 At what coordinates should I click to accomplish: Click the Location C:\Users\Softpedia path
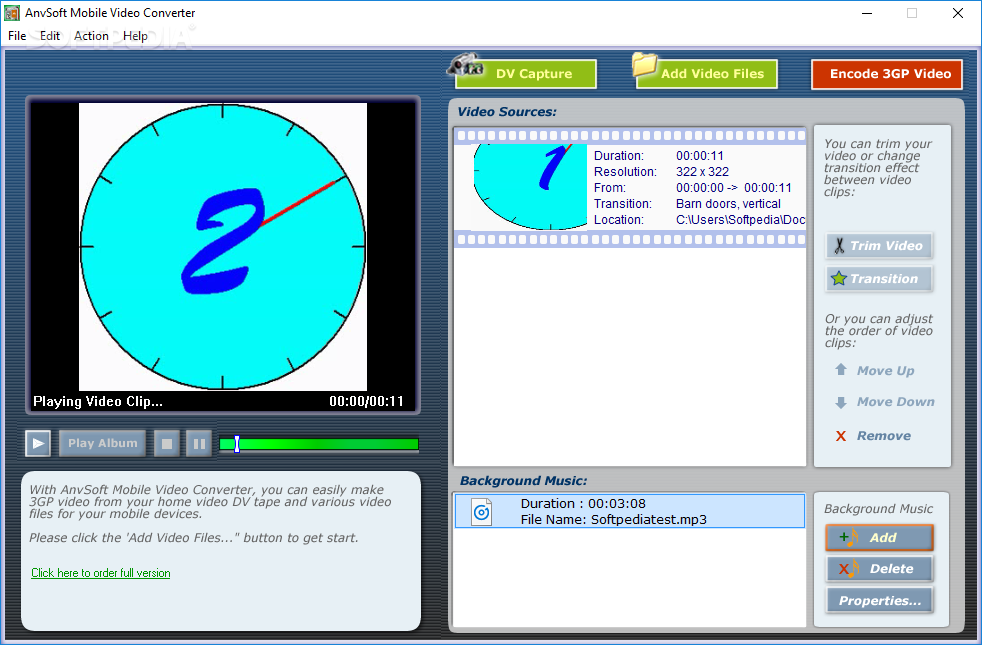(740, 220)
